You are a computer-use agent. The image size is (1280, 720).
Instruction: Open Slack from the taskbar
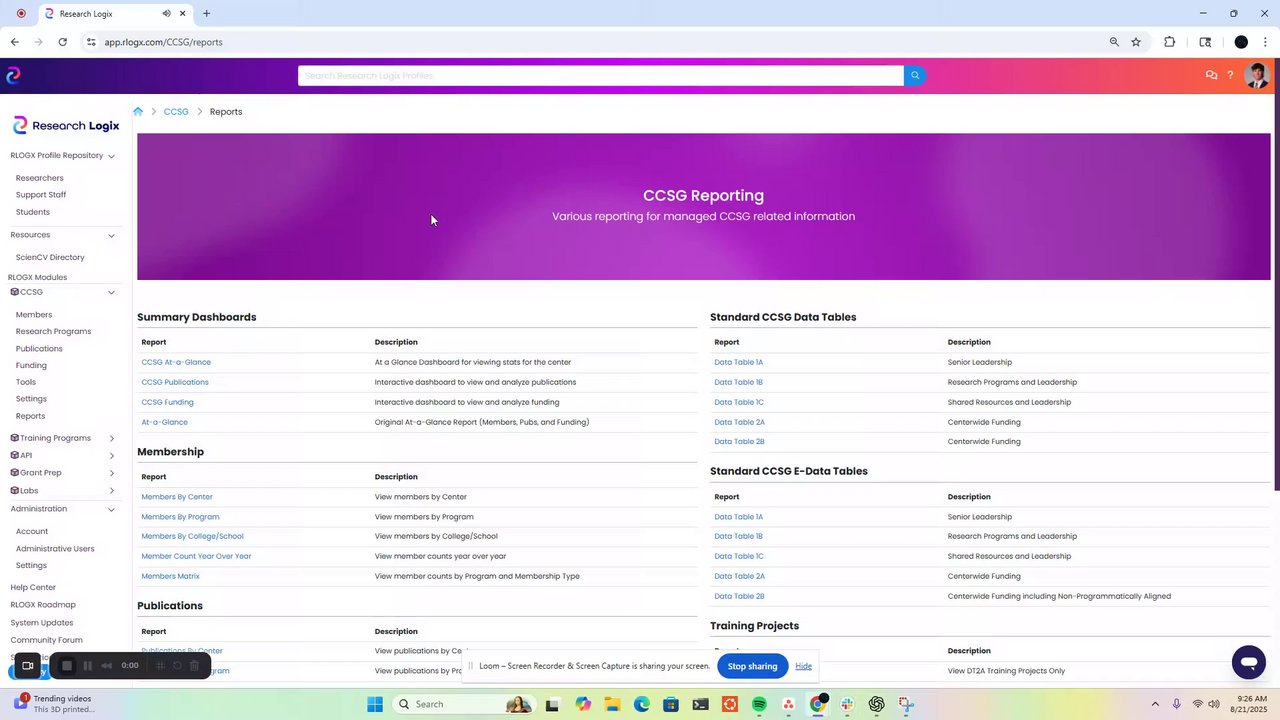click(x=847, y=704)
